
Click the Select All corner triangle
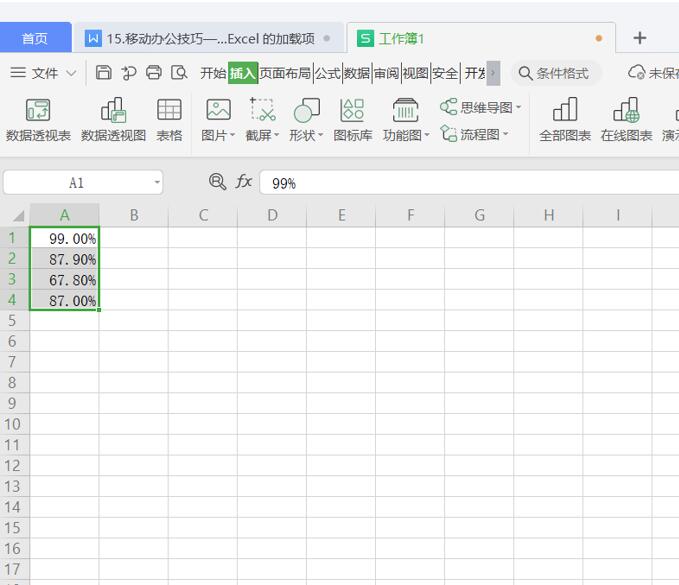click(x=18, y=216)
